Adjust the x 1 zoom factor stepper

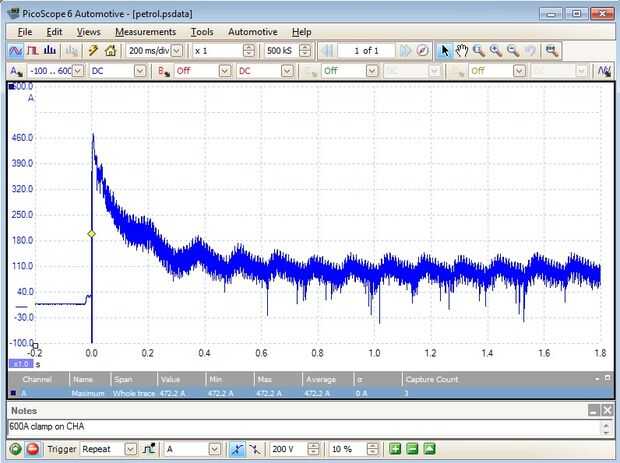(249, 51)
